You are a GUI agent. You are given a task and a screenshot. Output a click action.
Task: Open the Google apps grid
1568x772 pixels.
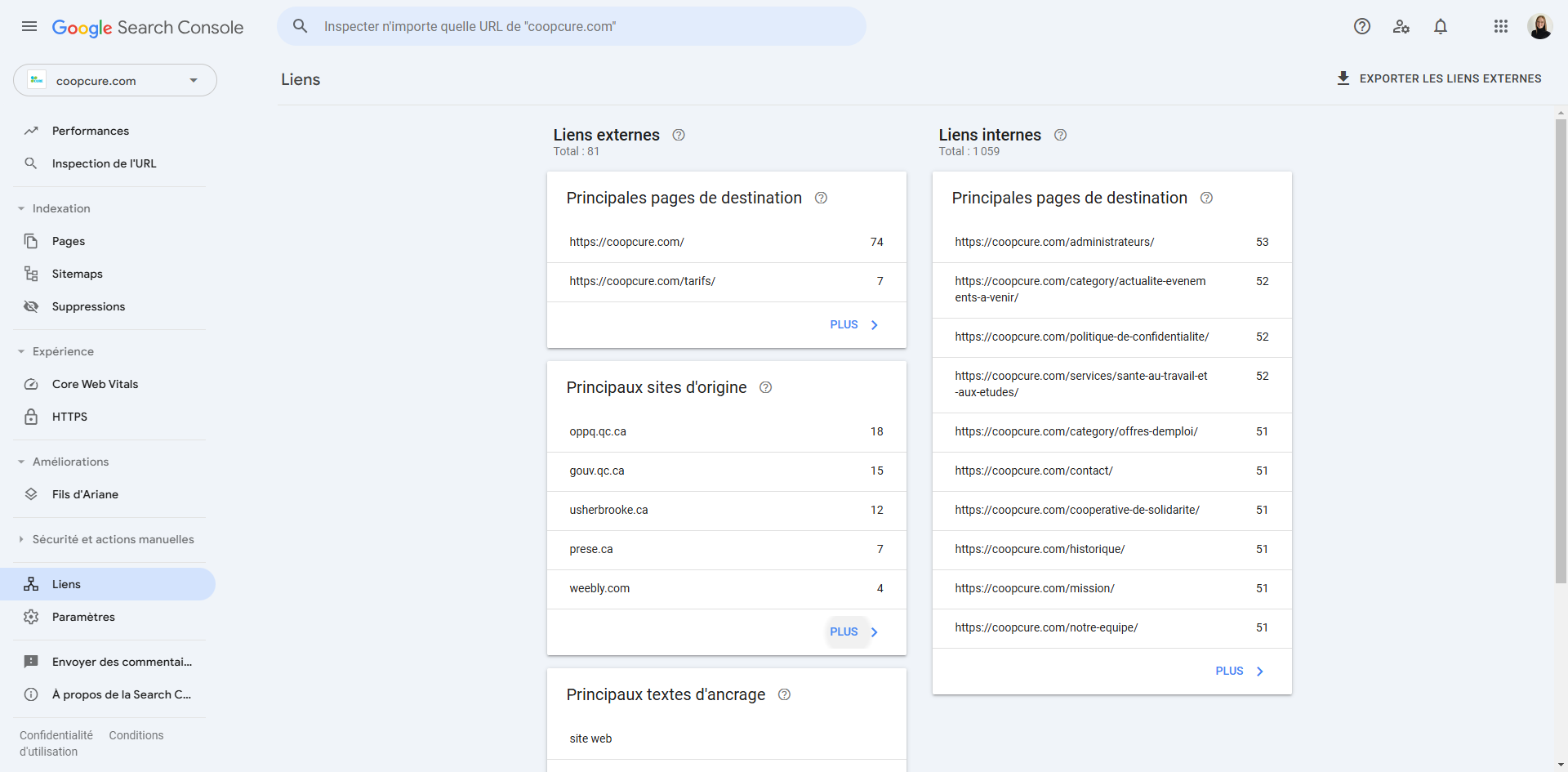tap(1500, 26)
